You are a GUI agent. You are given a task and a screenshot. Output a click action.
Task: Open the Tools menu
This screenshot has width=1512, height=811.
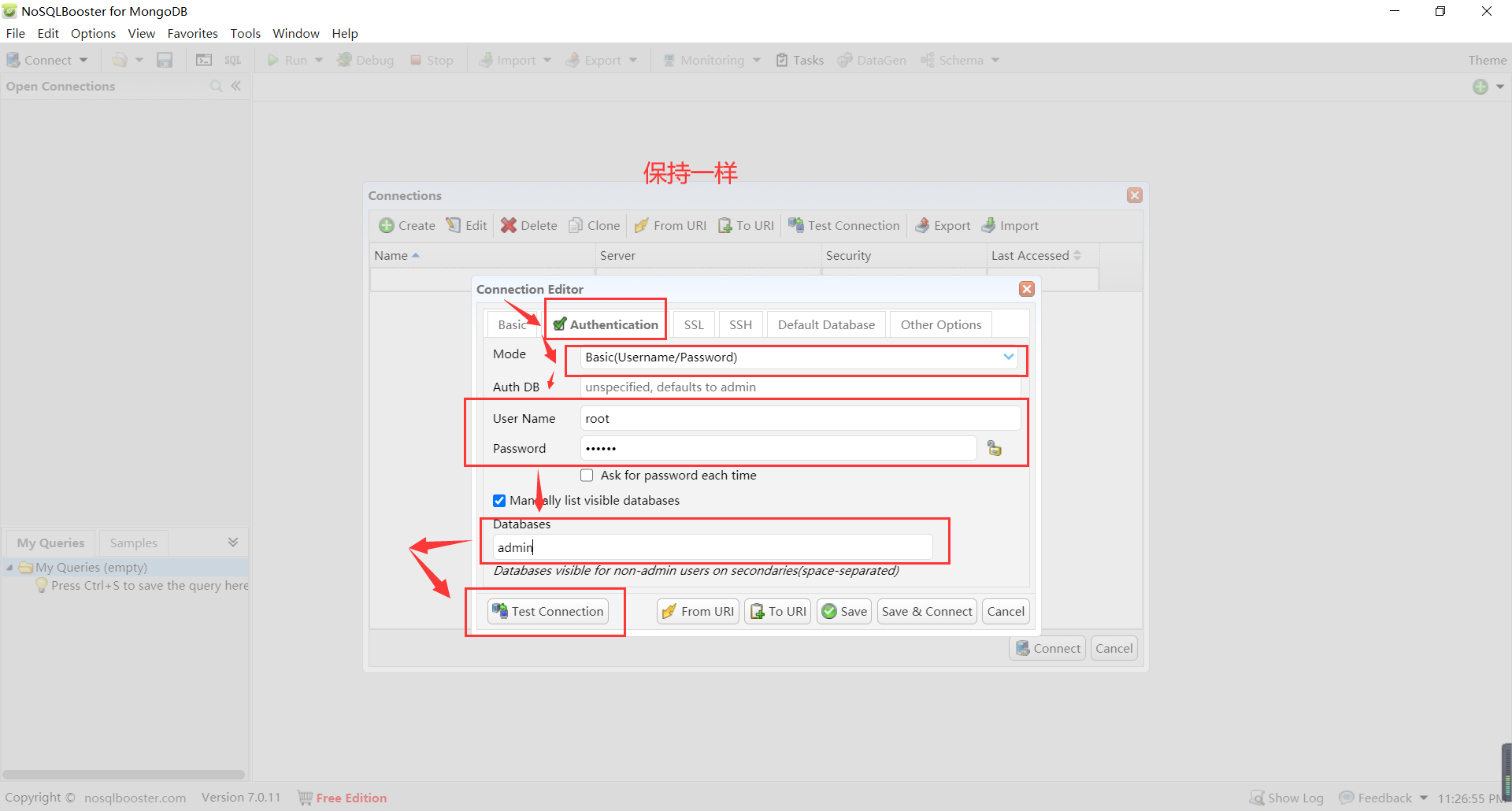pos(245,33)
